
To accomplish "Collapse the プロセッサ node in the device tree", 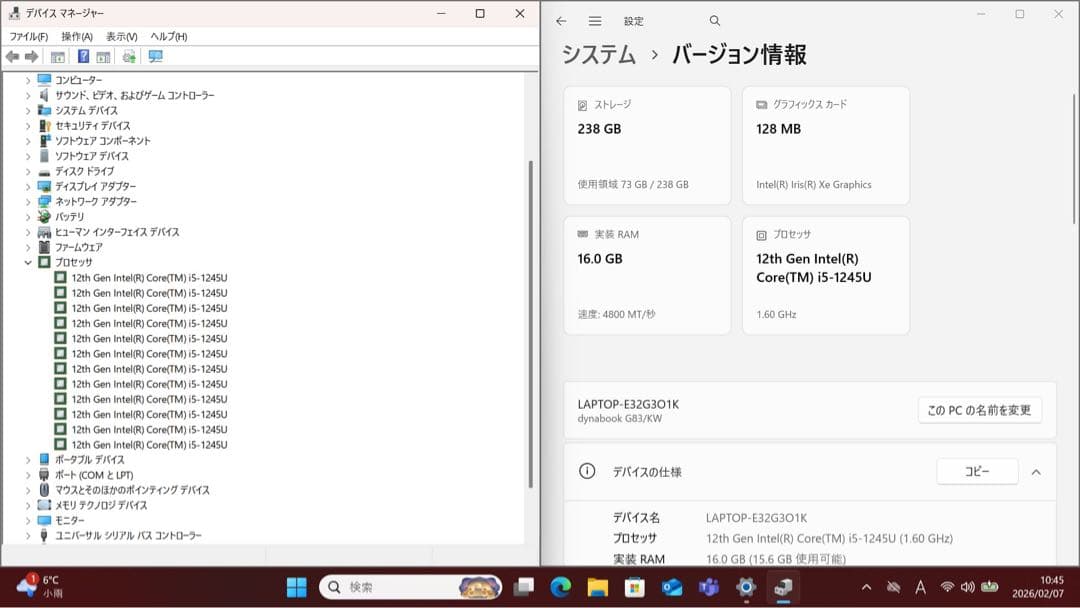I will click(x=29, y=262).
